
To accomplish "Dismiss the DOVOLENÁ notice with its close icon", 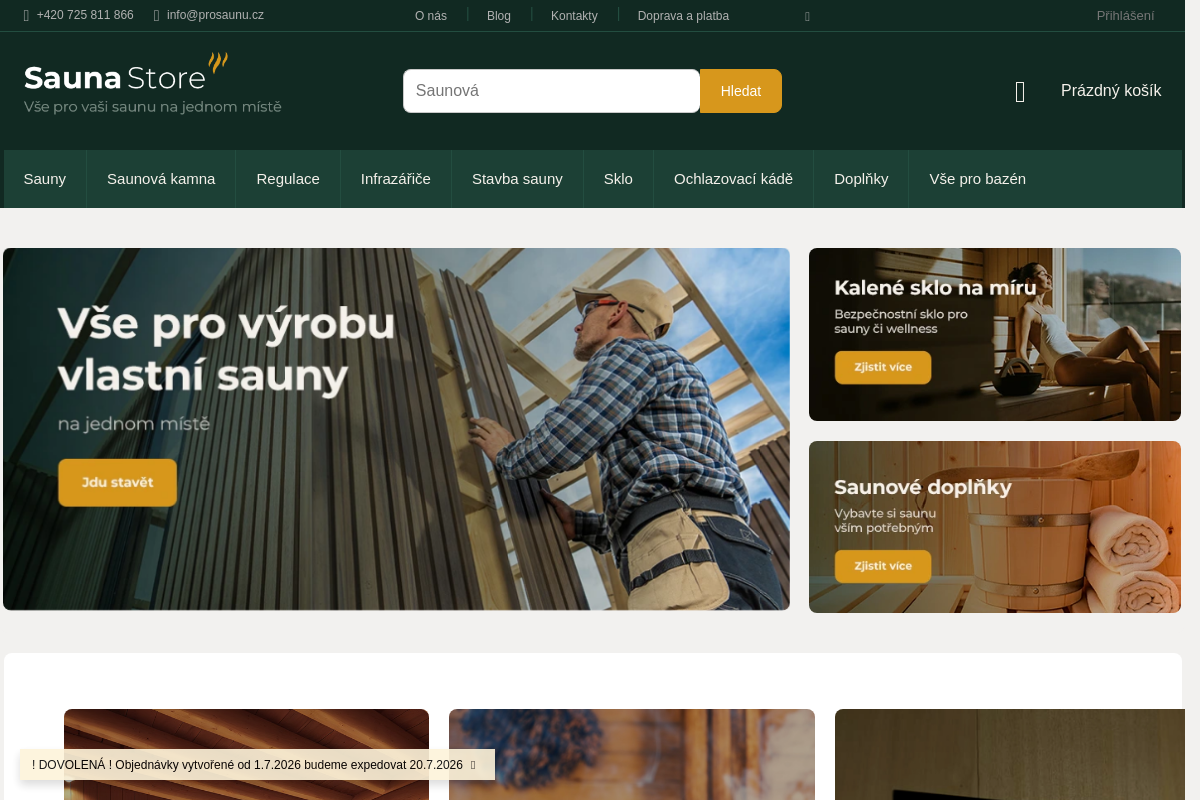I will coord(473,765).
